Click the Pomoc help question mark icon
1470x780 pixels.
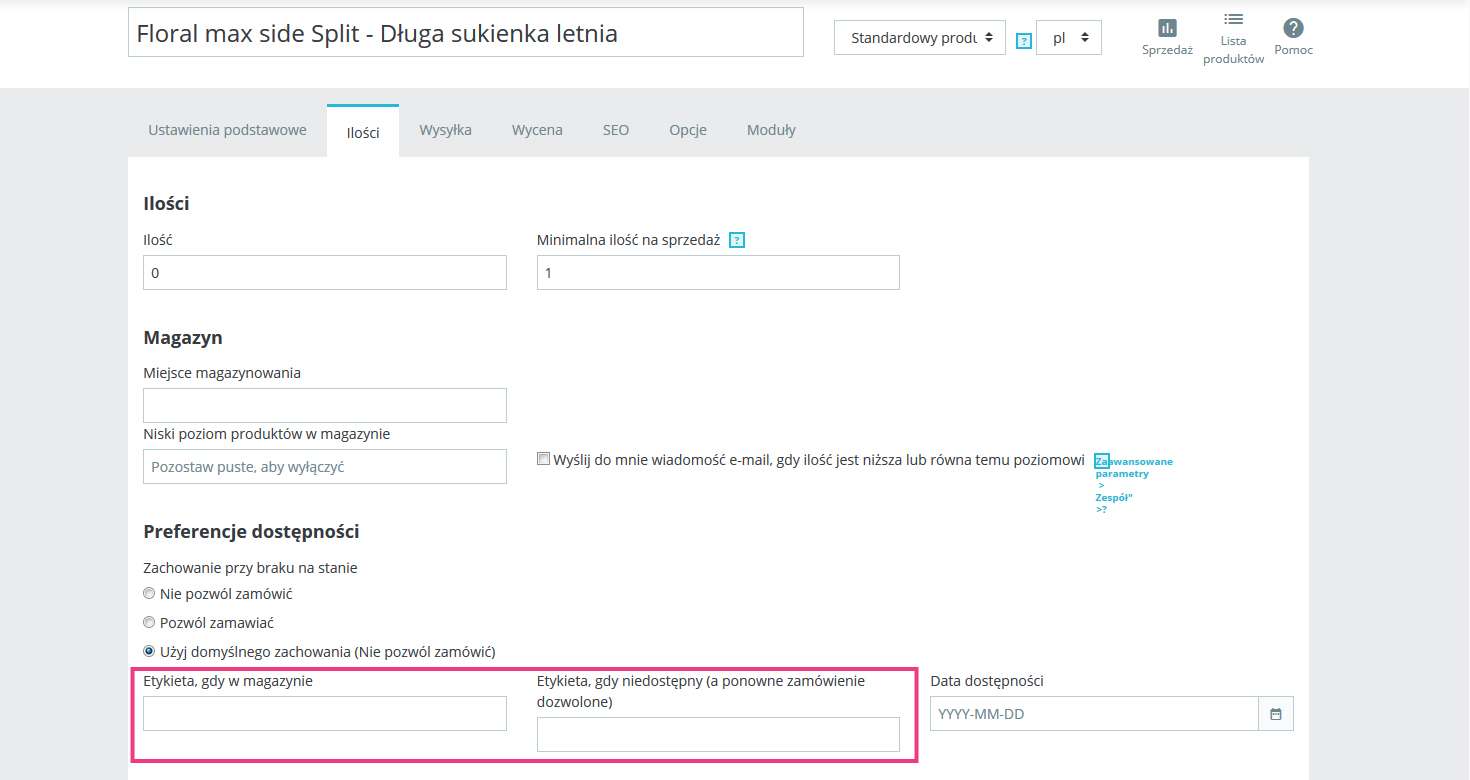[x=1293, y=28]
